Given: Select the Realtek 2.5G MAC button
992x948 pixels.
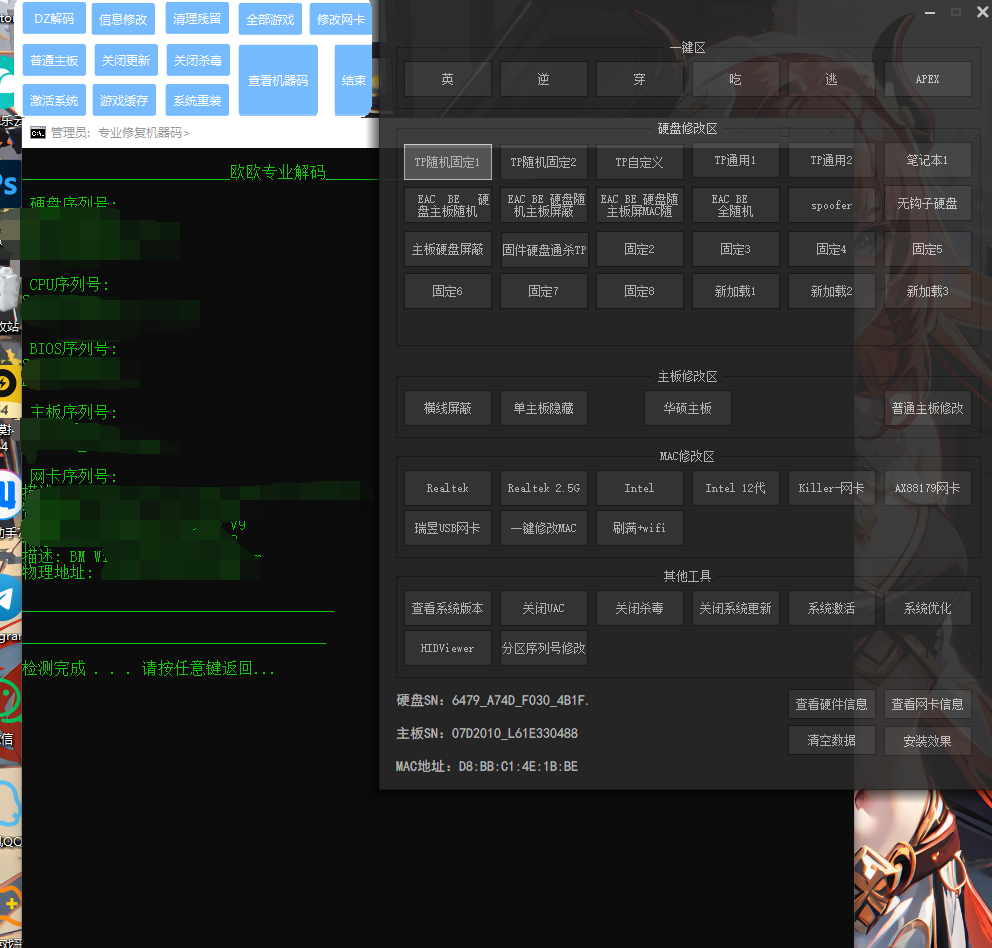Looking at the screenshot, I should tap(543, 488).
